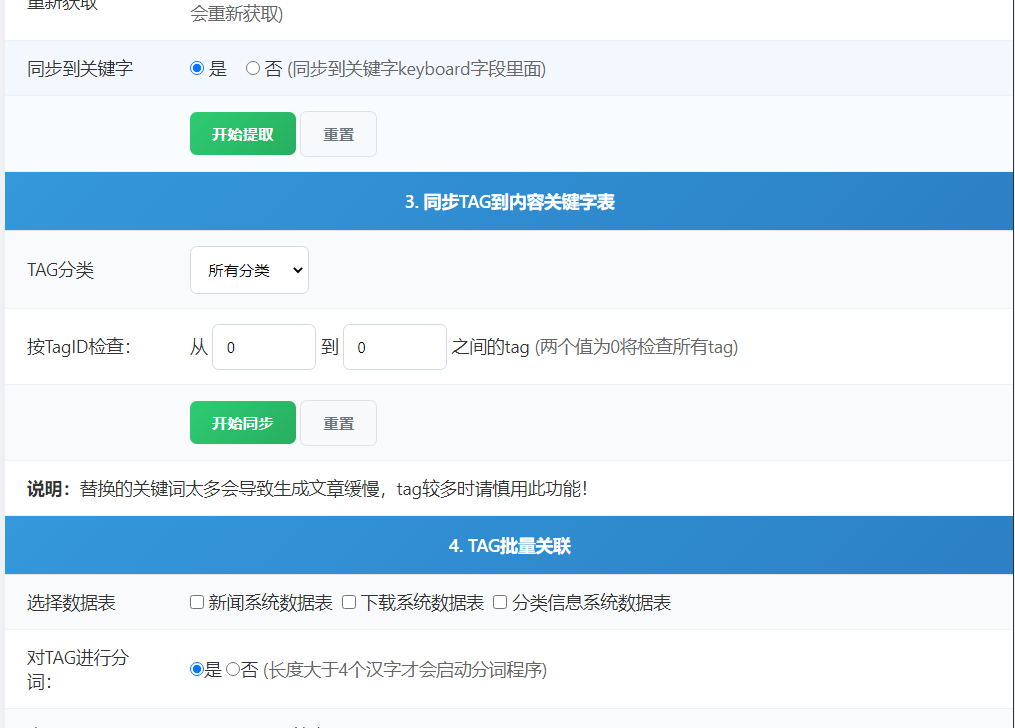The height and width of the screenshot is (728, 1015).
Task: Click the 到 input field in 按TagID检查
Action: click(394, 346)
